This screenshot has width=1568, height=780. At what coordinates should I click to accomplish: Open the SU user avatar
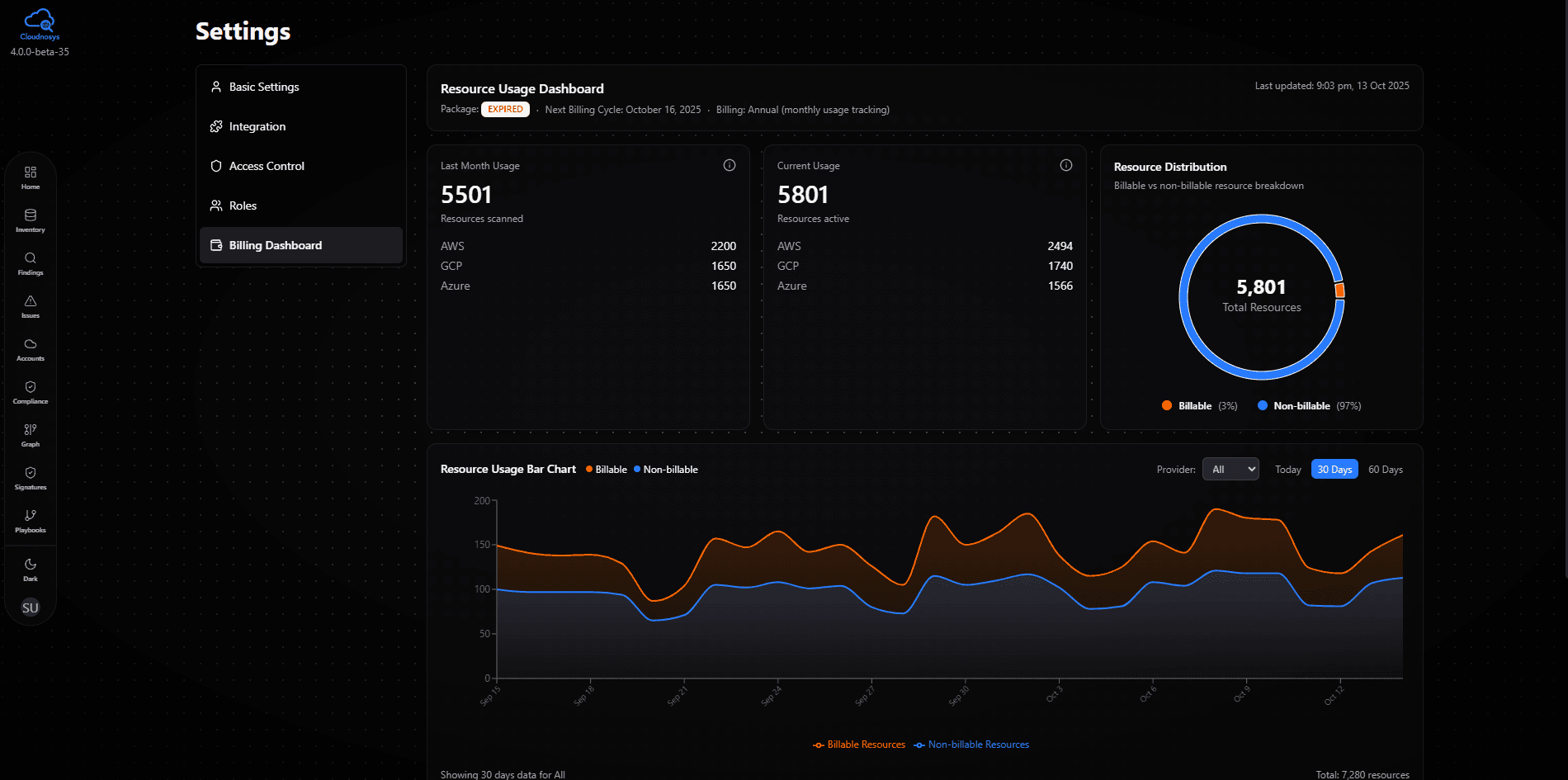31,607
